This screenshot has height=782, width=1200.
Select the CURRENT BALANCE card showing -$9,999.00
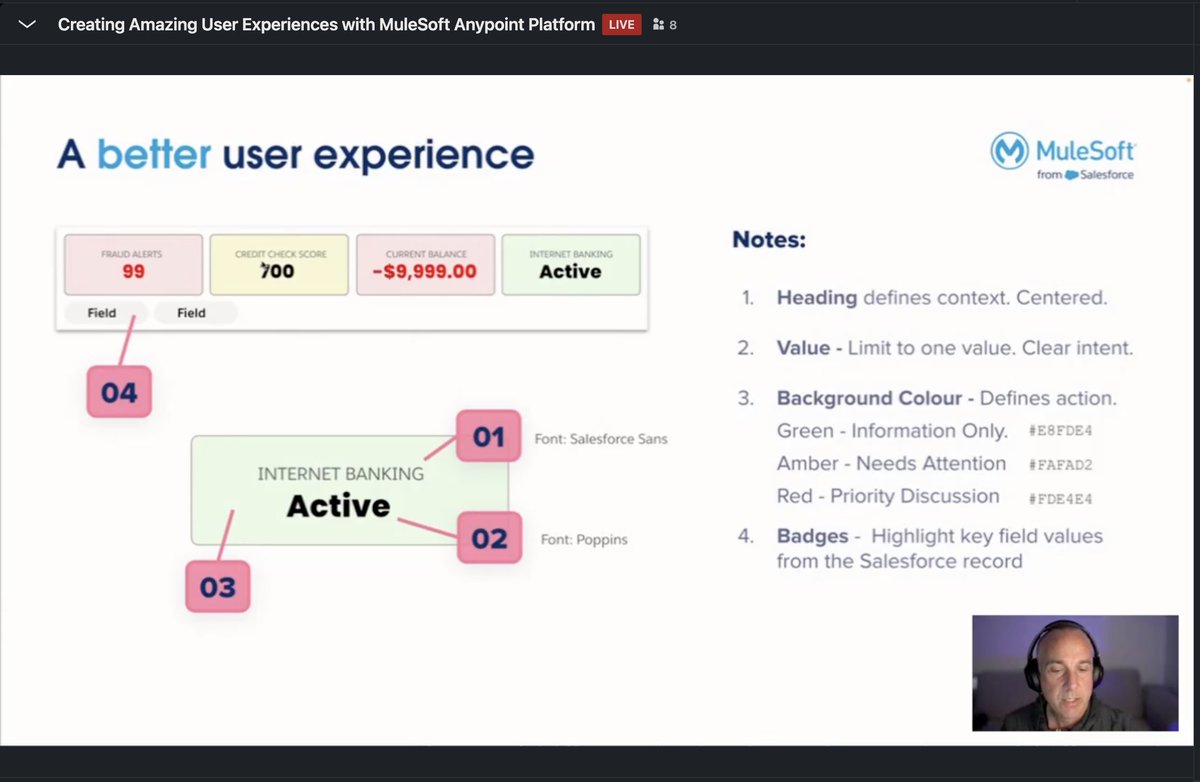pyautogui.click(x=426, y=264)
